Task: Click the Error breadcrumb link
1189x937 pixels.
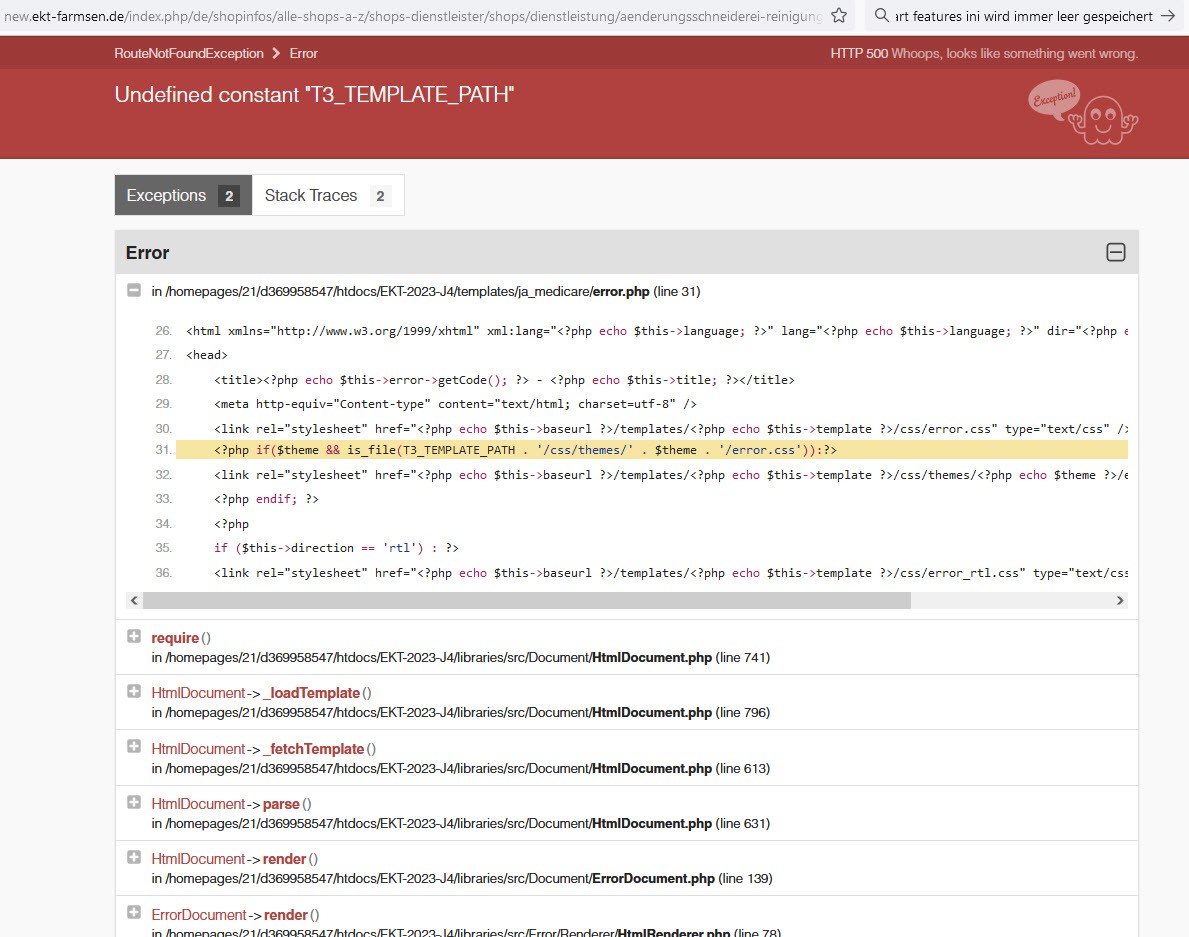Action: coord(304,53)
